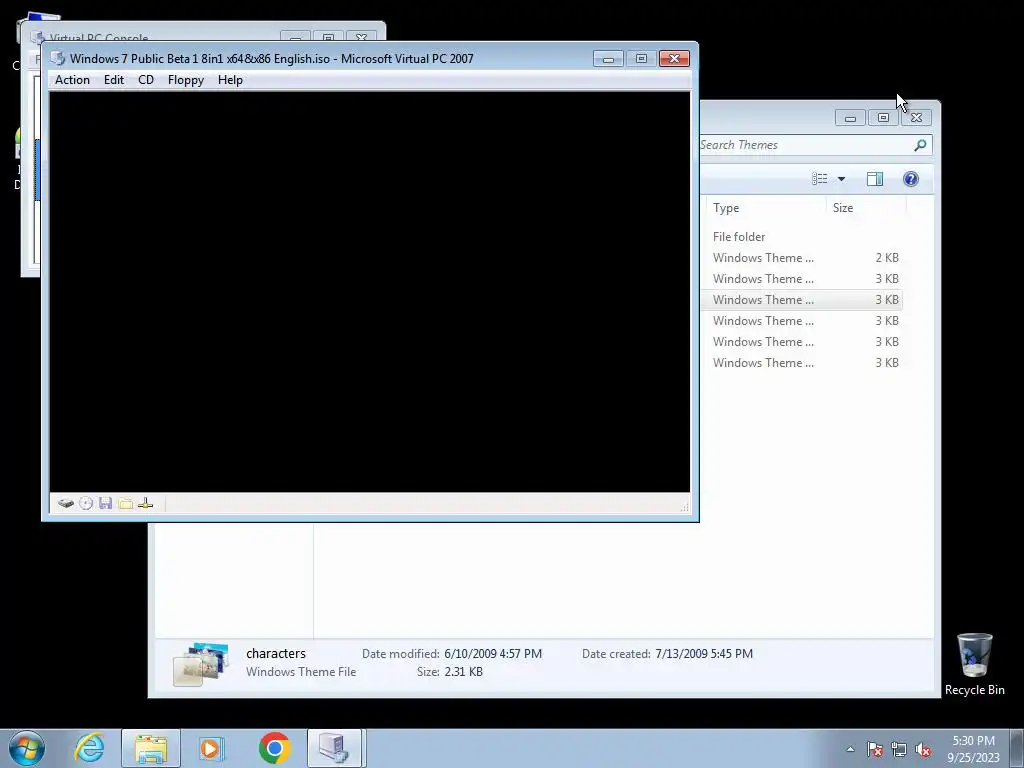Switch to Virtual PC taskbar button
Screen dimensions: 1024x768
[334, 748]
